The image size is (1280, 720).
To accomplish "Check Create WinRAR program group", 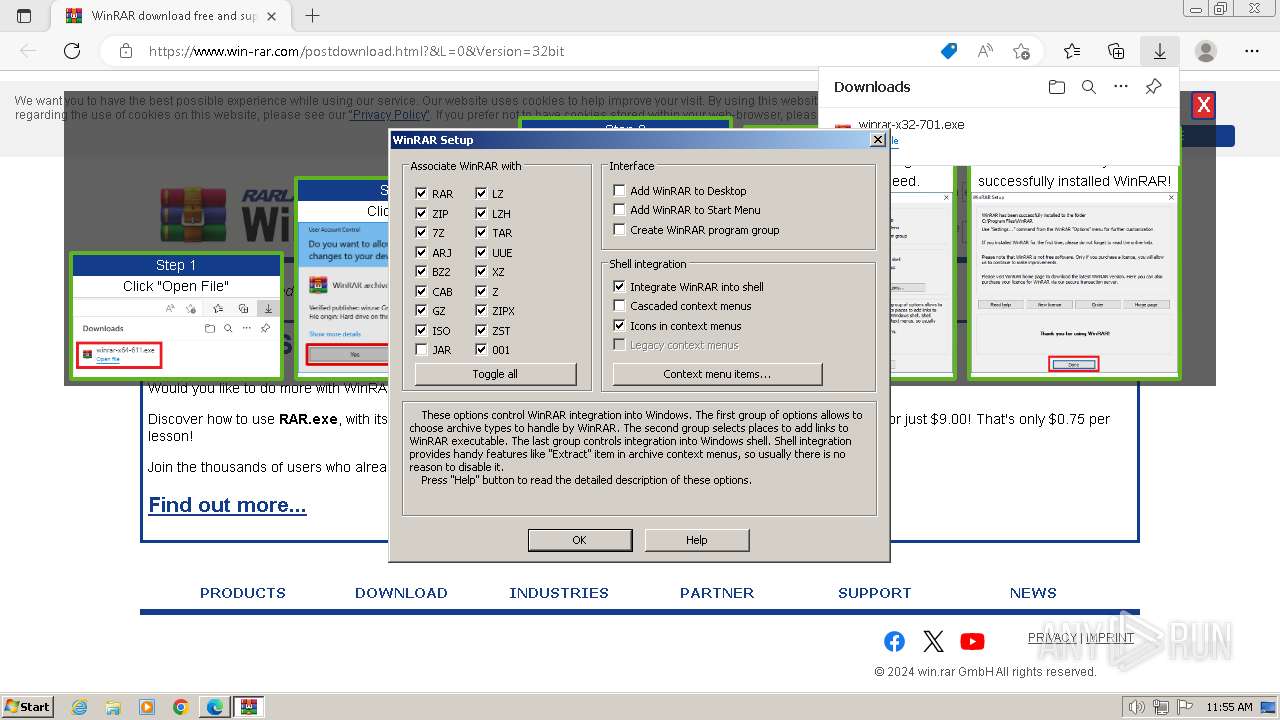I will (619, 230).
